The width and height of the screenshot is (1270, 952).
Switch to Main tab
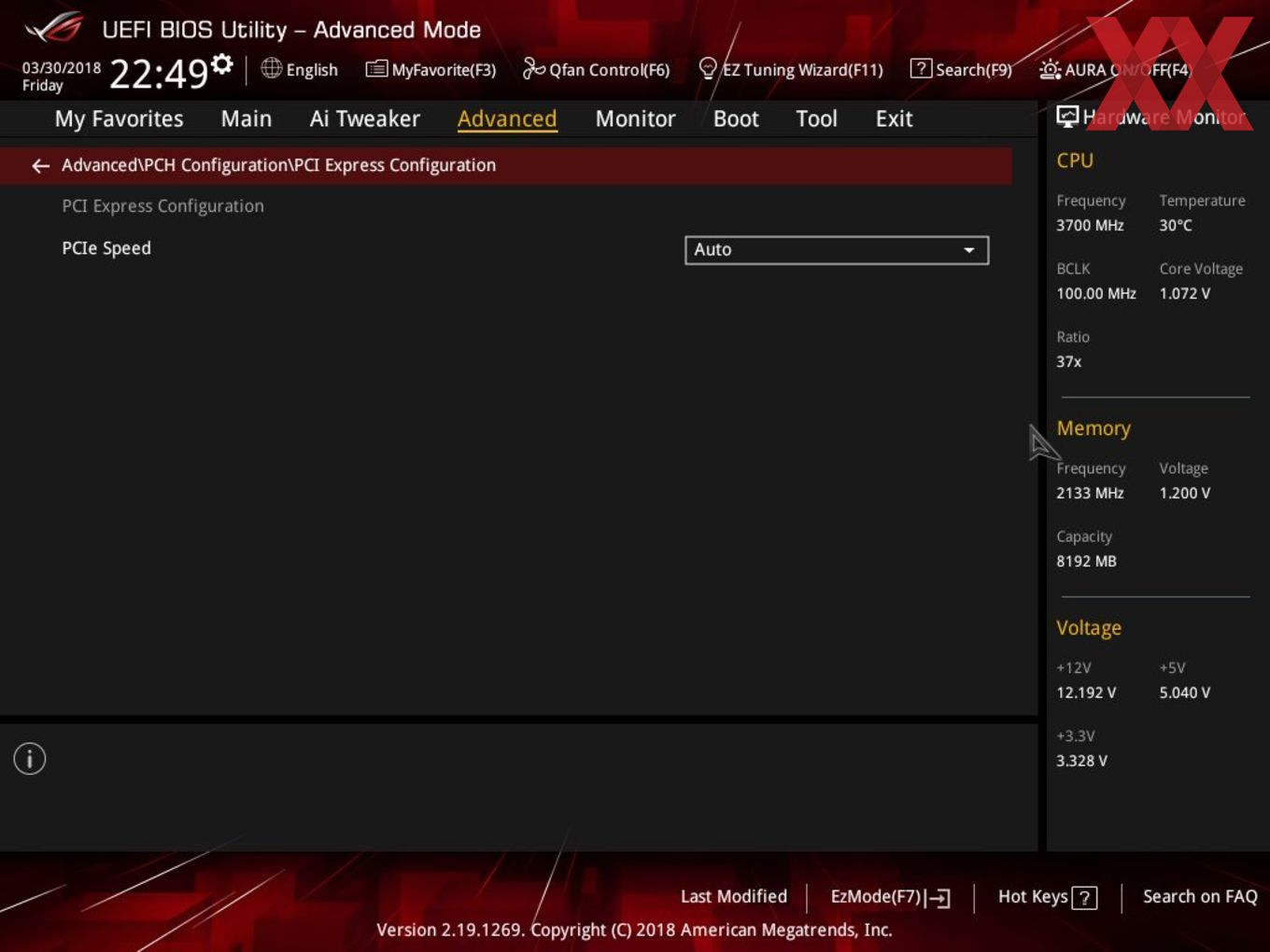tap(247, 119)
